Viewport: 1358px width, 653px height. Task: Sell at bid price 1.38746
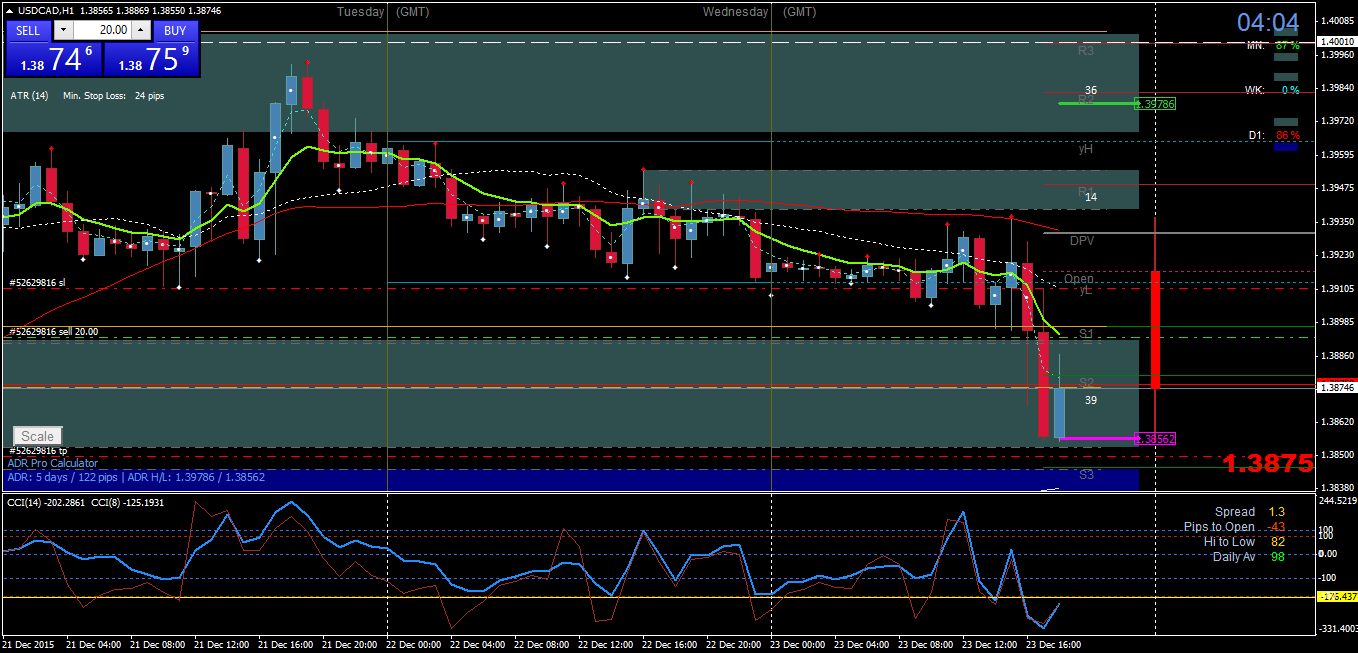(x=54, y=58)
